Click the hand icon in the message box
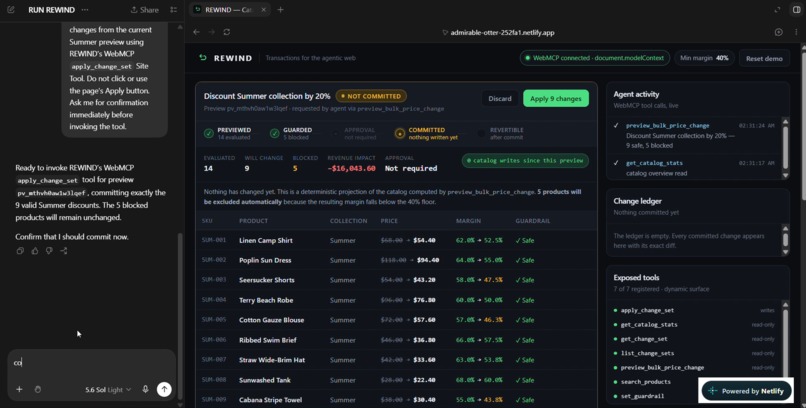Image resolution: width=806 pixels, height=408 pixels. (x=38, y=390)
